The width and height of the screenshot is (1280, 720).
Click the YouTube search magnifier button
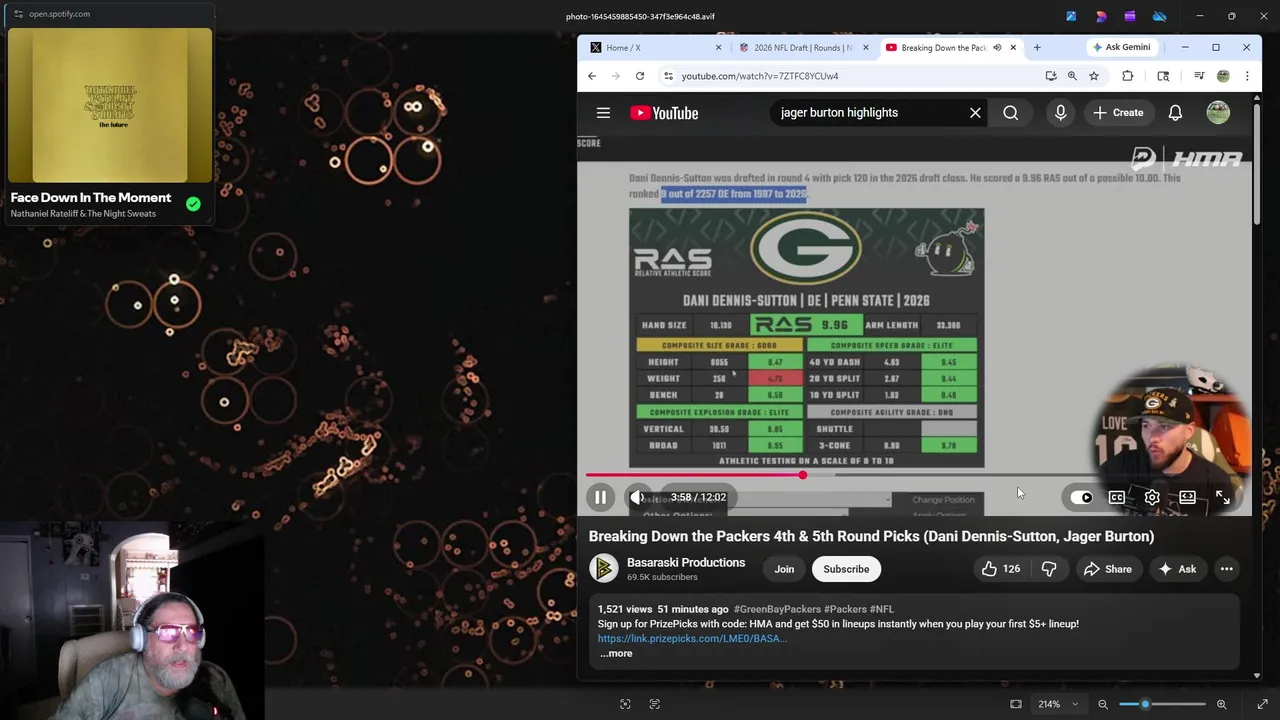(1011, 113)
